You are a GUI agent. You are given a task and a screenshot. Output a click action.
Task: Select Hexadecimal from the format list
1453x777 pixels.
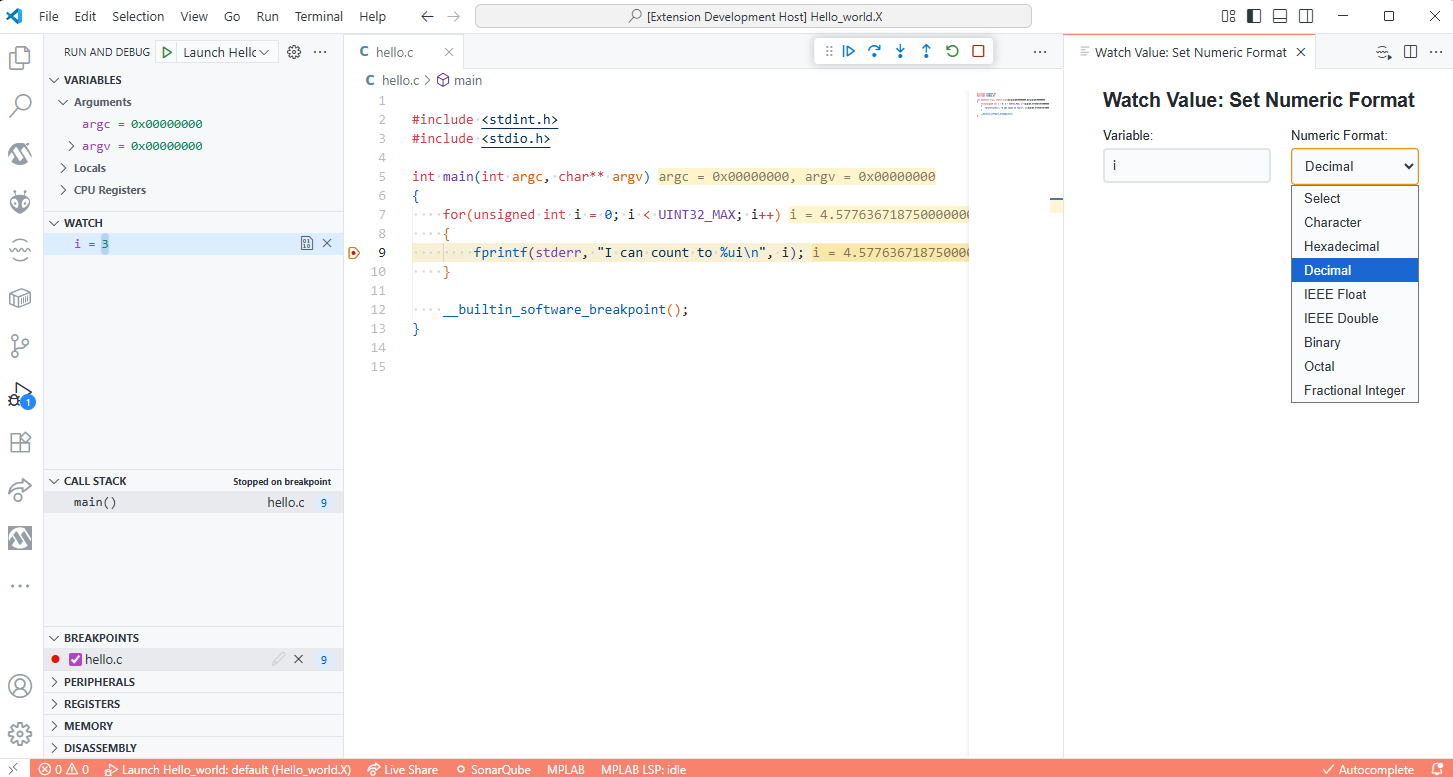point(1341,246)
